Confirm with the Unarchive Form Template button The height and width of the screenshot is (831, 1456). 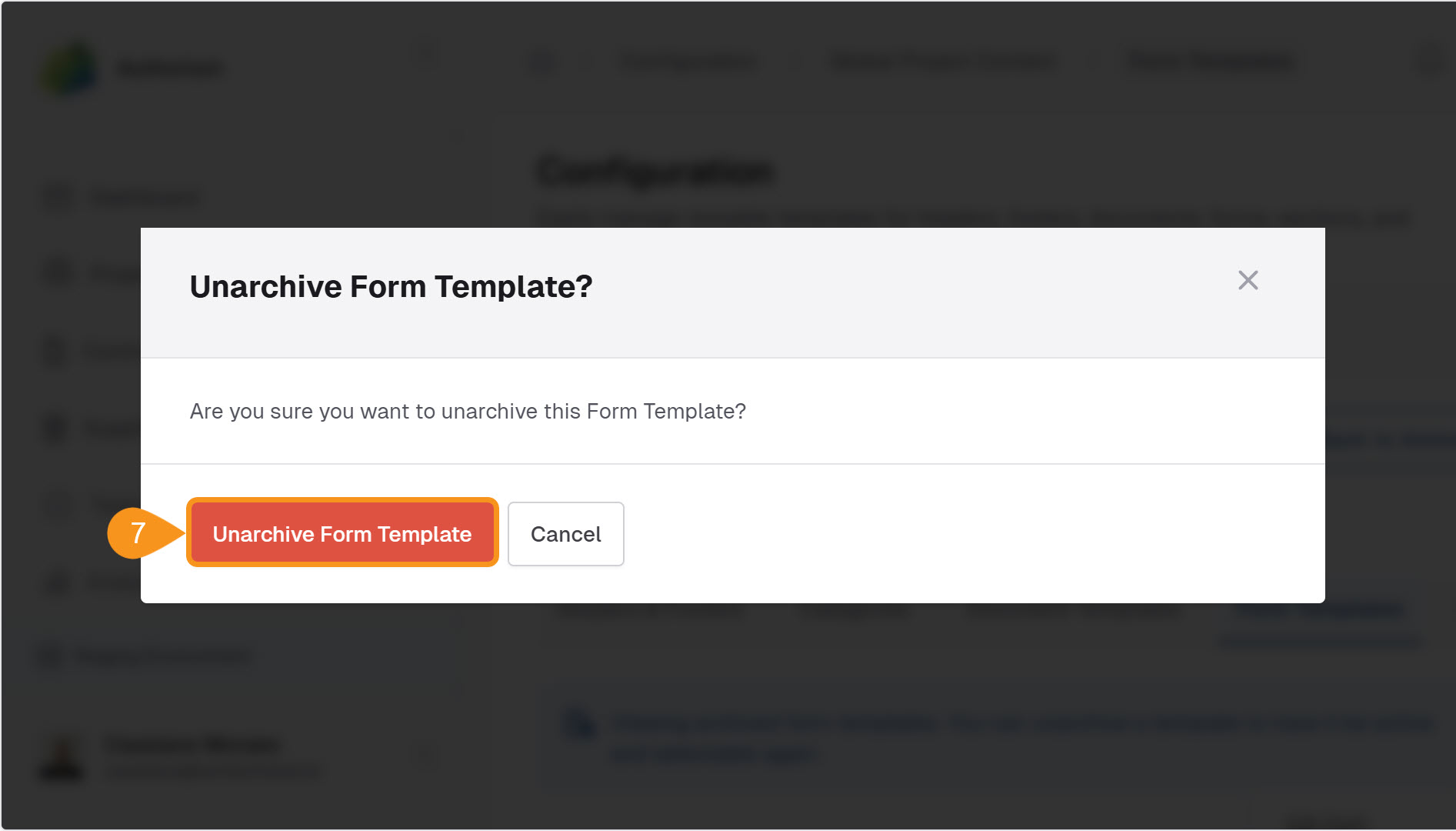click(x=342, y=533)
